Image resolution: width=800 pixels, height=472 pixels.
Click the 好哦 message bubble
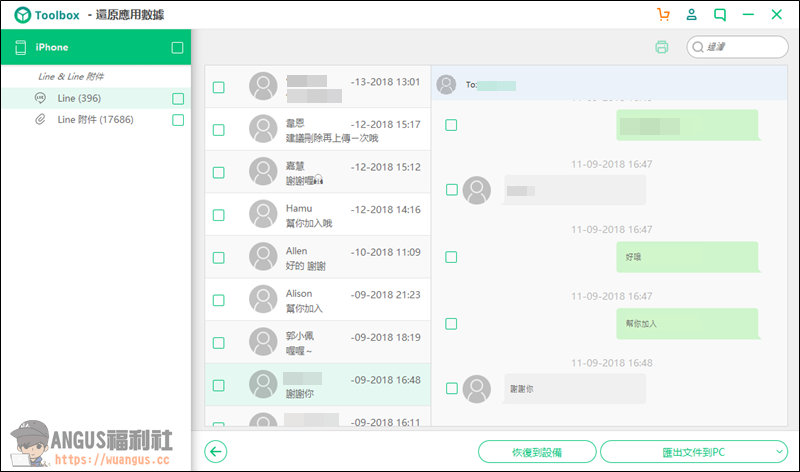688,257
